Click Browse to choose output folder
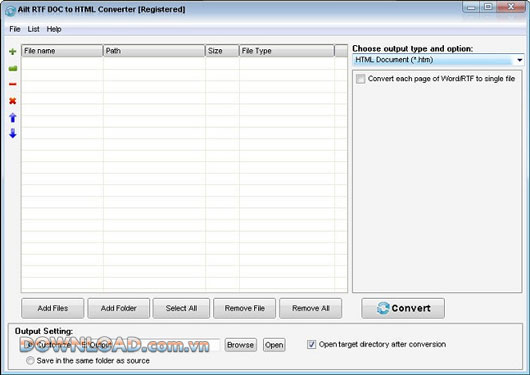The width and height of the screenshot is (530, 375). pyautogui.click(x=240, y=345)
